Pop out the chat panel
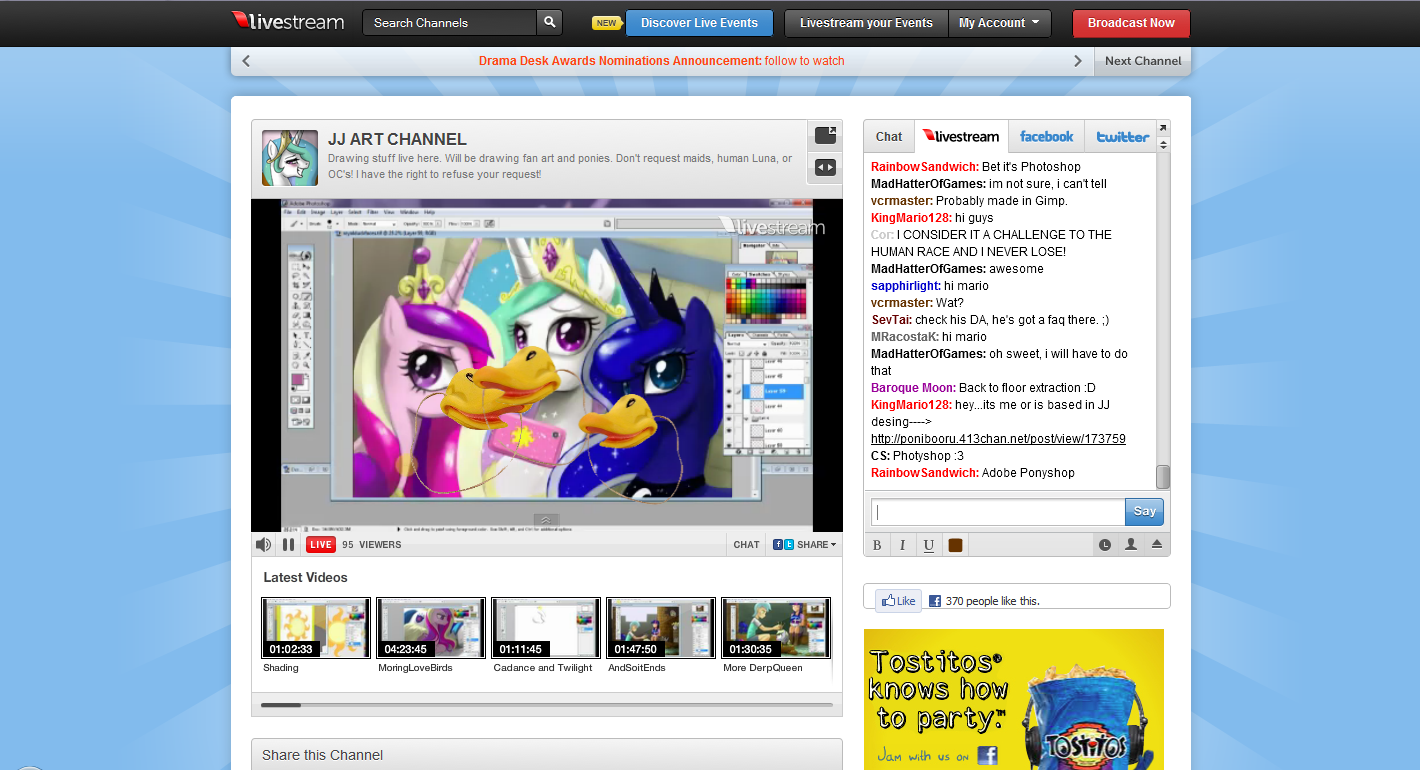The height and width of the screenshot is (770, 1420). tap(1163, 128)
